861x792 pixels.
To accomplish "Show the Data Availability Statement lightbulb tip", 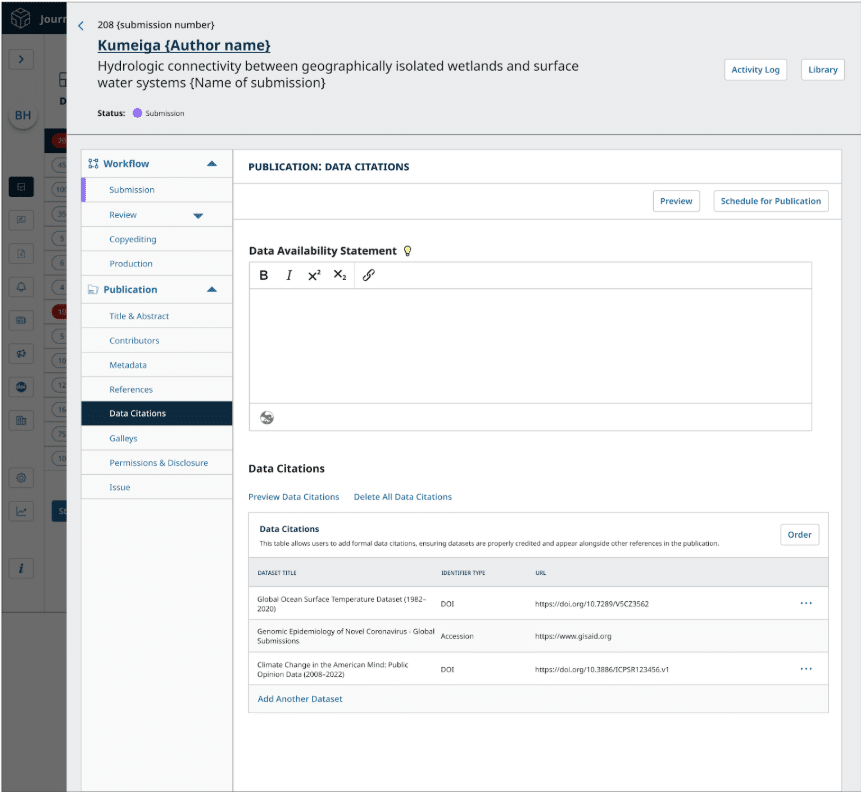I will click(x=407, y=251).
